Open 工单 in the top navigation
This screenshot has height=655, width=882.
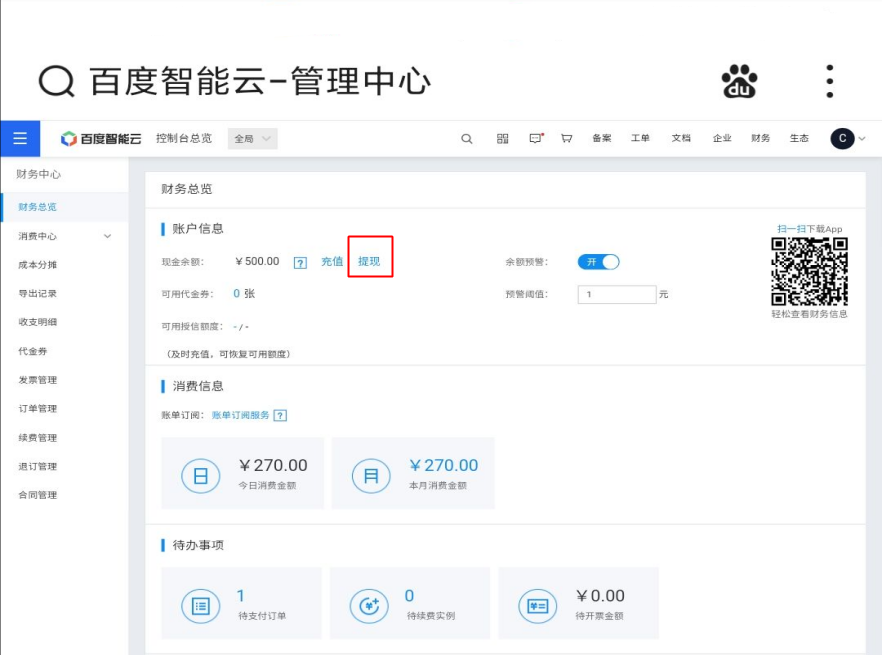(x=640, y=138)
